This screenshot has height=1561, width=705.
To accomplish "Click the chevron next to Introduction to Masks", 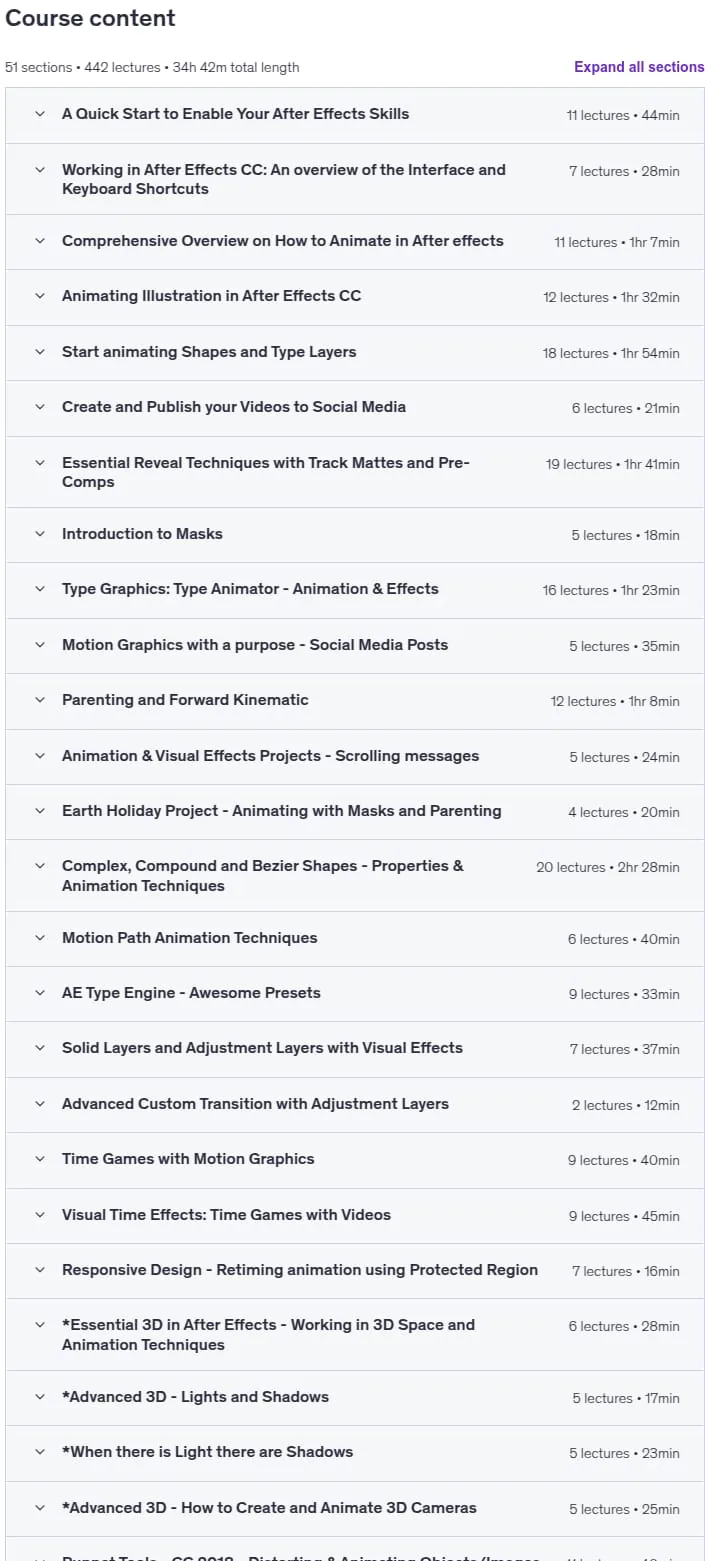I will click(40, 534).
